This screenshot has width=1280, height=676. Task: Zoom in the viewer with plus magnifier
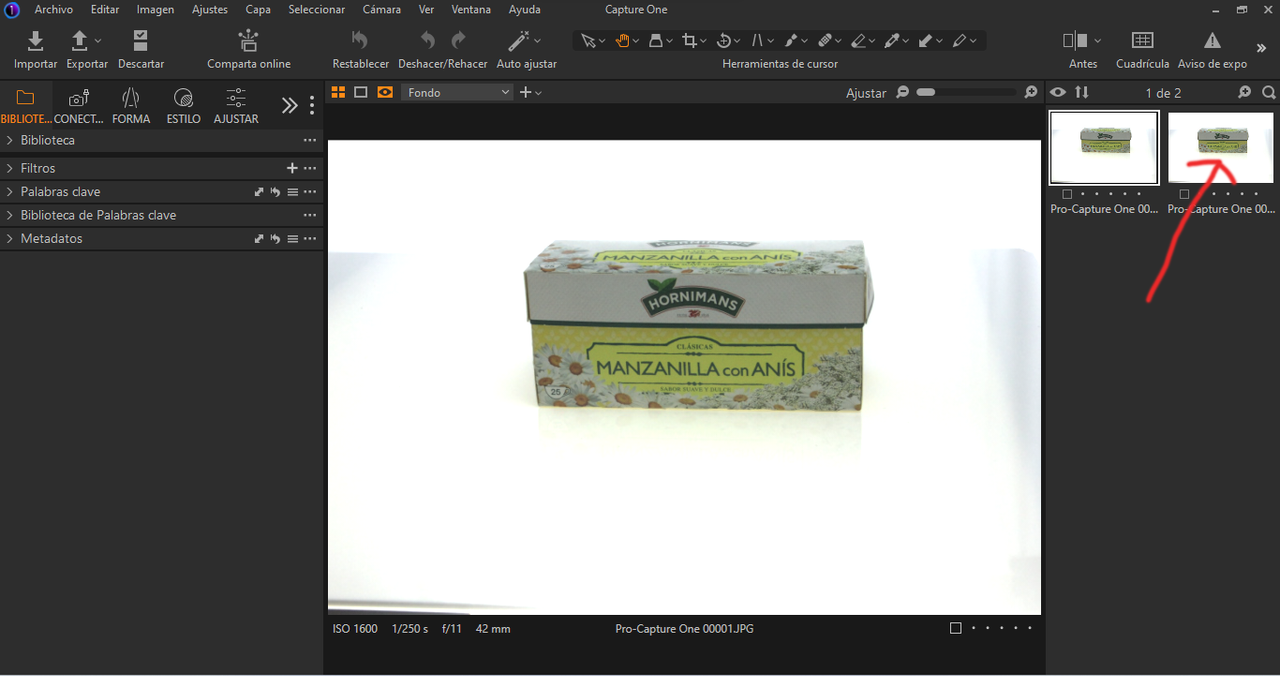click(x=1031, y=92)
